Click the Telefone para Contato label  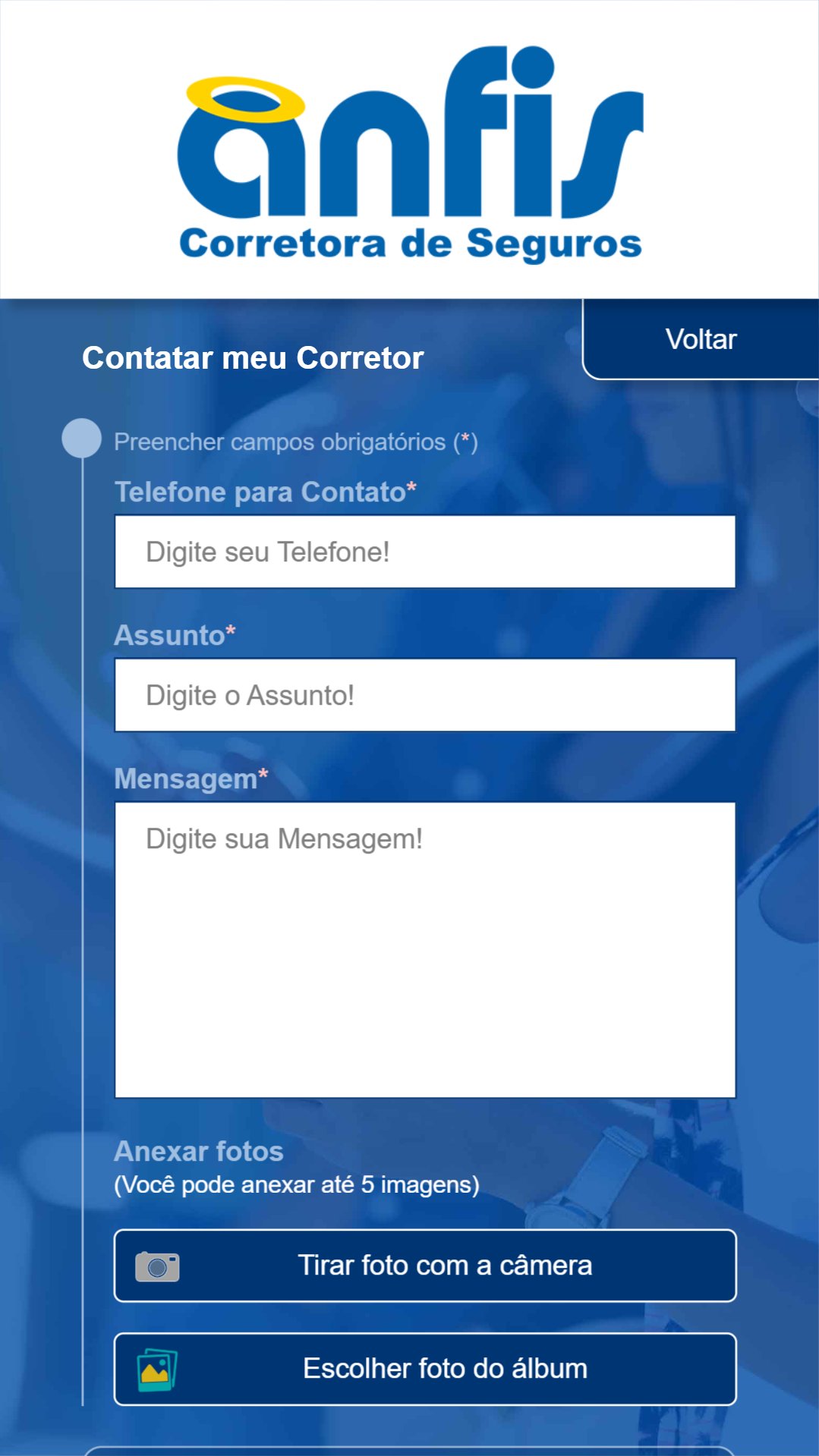tap(265, 492)
